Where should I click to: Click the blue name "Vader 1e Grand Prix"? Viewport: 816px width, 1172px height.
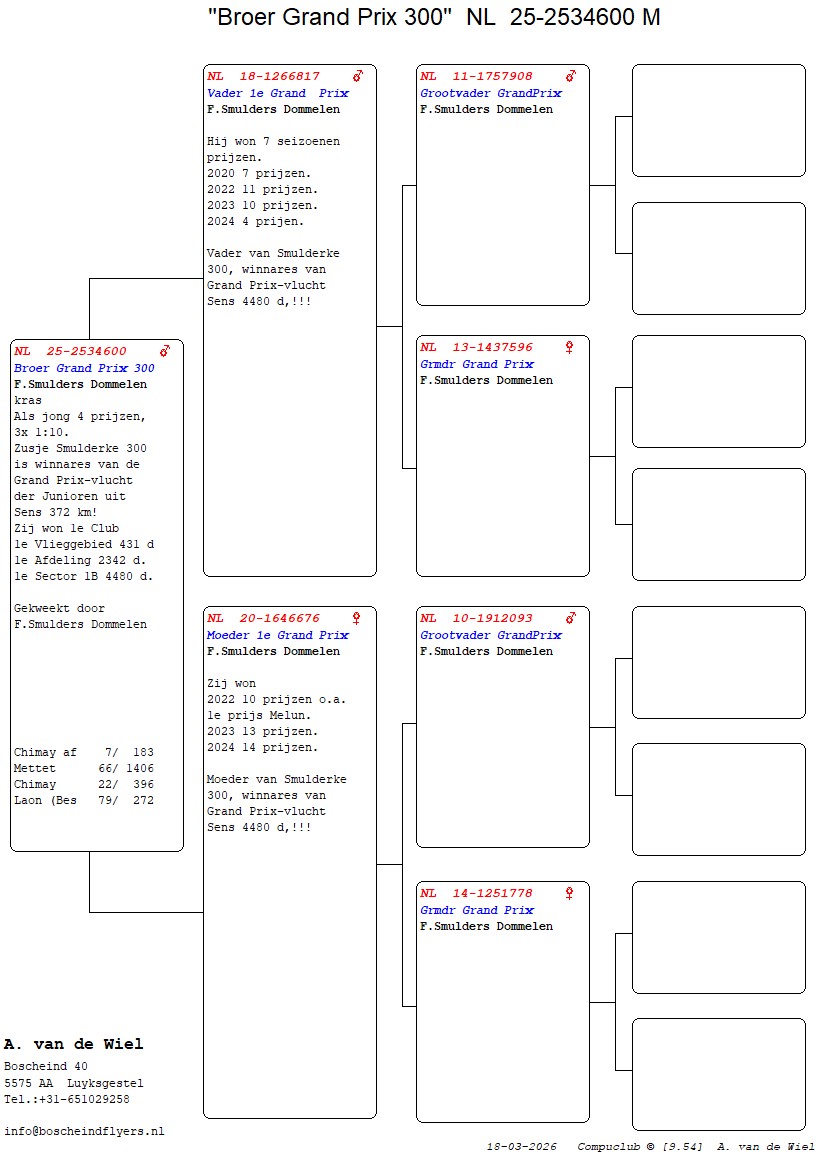tap(277, 93)
